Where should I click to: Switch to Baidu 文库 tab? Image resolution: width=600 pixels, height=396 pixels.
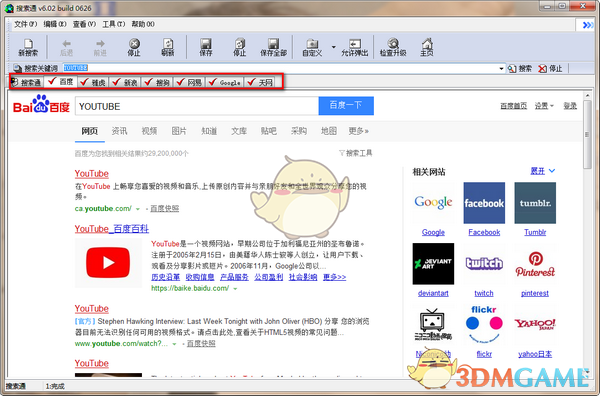(x=239, y=131)
